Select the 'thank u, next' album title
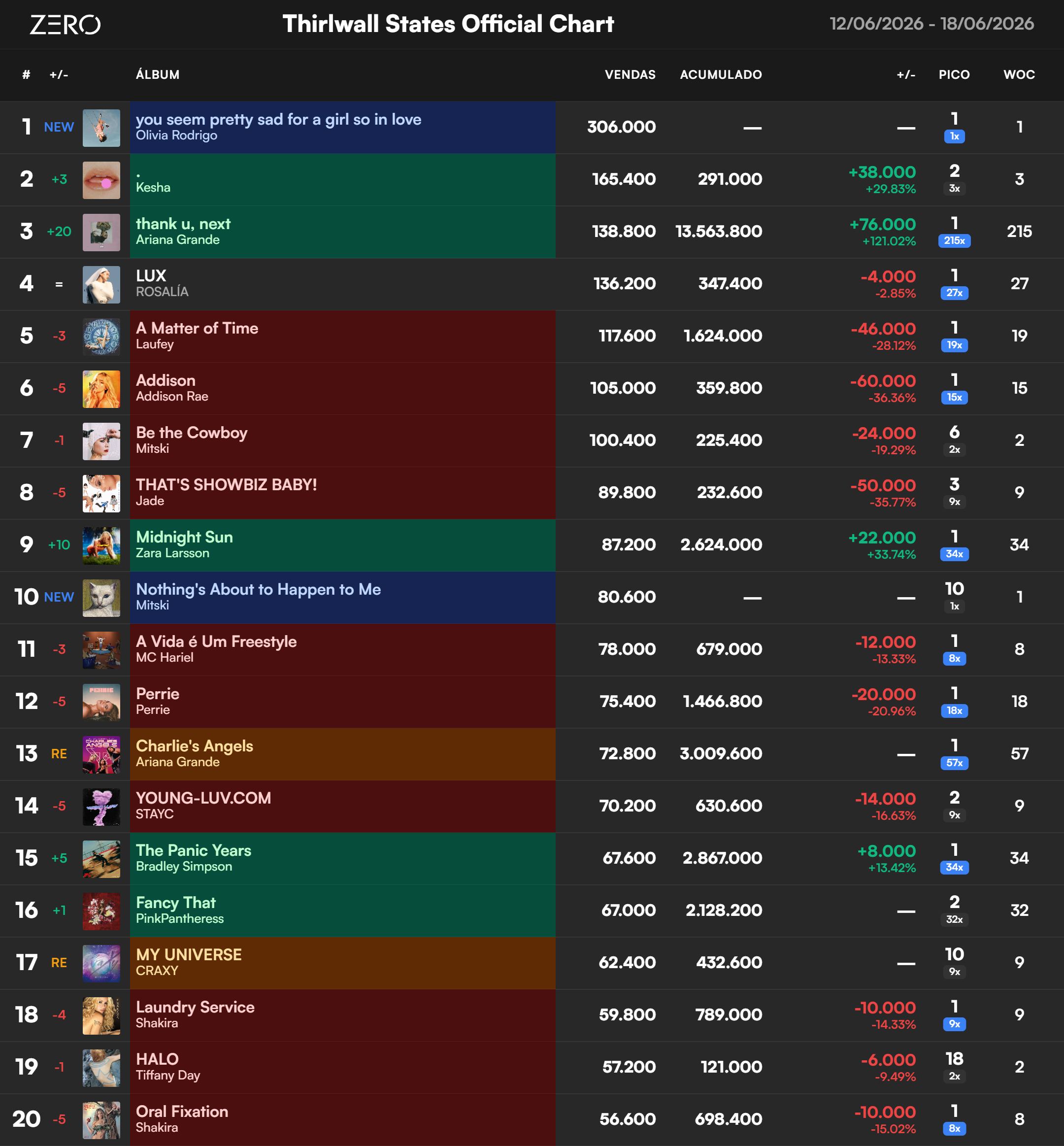 (183, 224)
